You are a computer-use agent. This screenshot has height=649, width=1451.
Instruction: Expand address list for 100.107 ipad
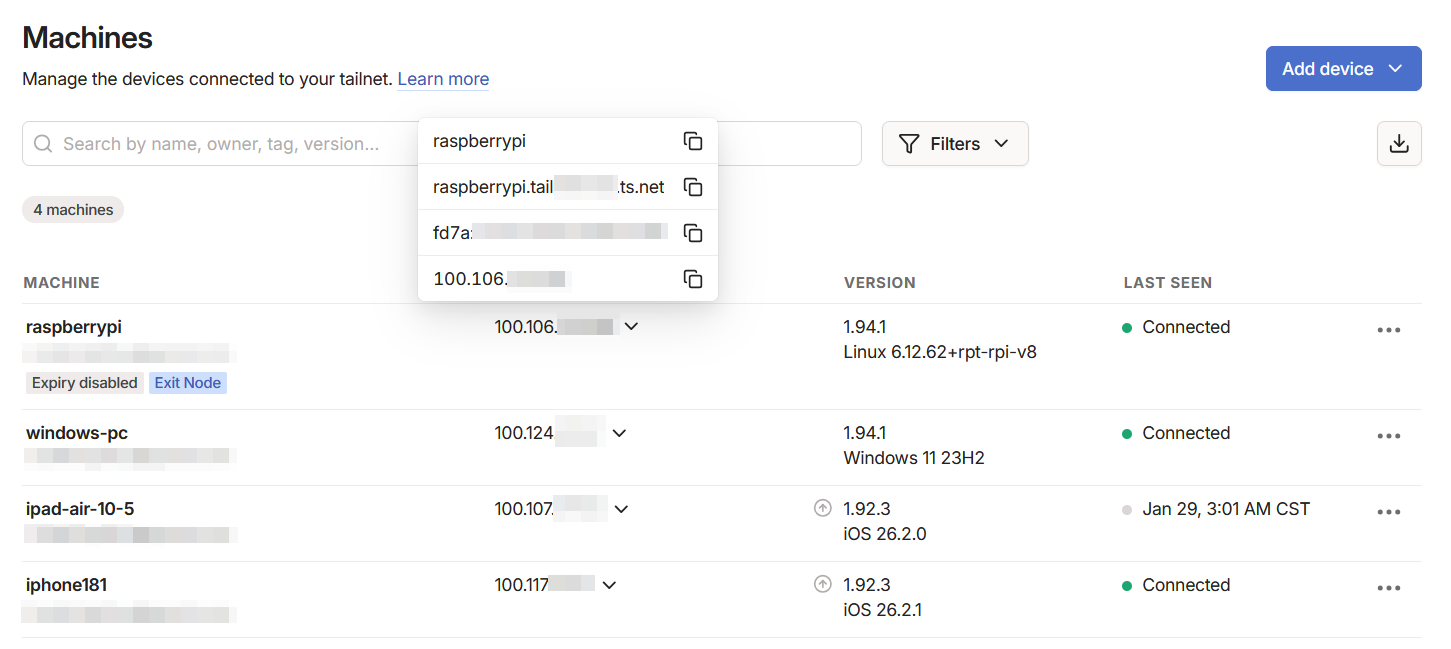[x=621, y=509]
